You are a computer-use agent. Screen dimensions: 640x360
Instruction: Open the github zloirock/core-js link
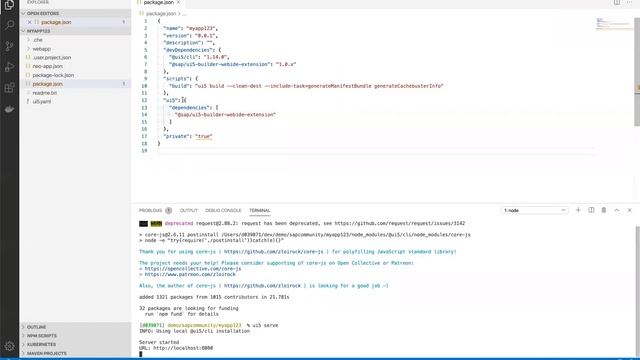click(273, 251)
